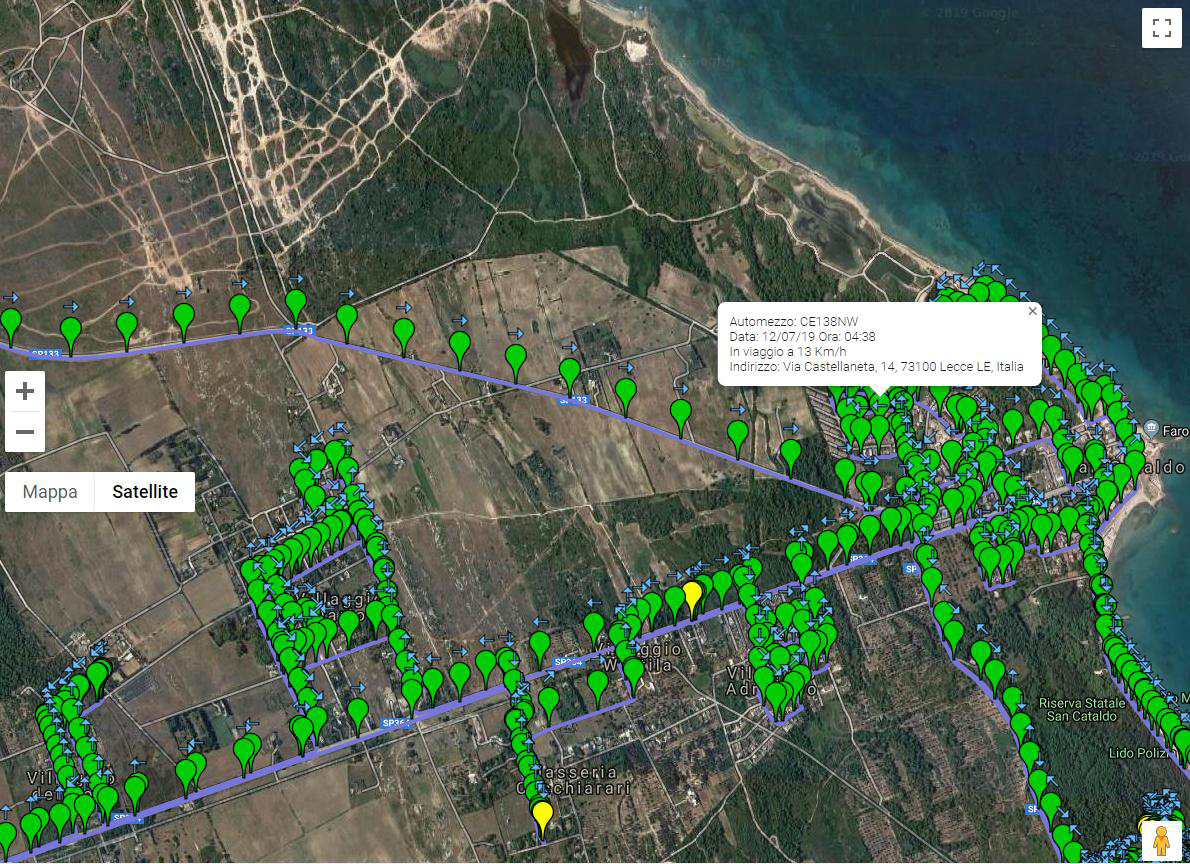Screen dimensions: 1190x864
Task: Switch the map to Satellite view
Action: click(x=146, y=492)
